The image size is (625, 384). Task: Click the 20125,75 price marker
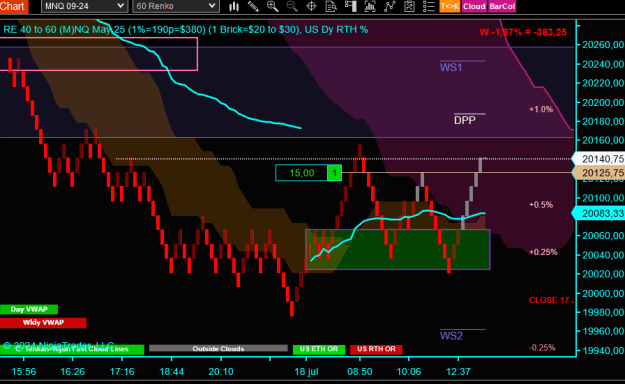(599, 173)
